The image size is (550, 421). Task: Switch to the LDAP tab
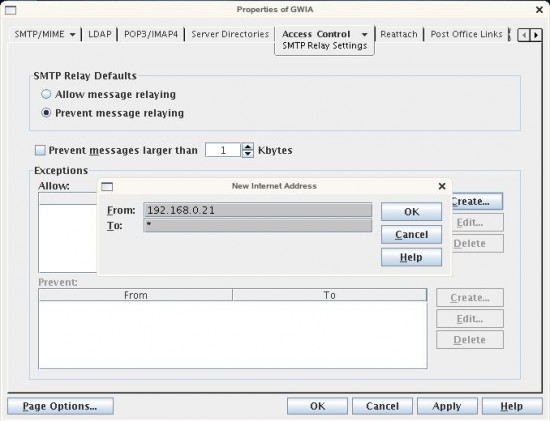(x=100, y=34)
